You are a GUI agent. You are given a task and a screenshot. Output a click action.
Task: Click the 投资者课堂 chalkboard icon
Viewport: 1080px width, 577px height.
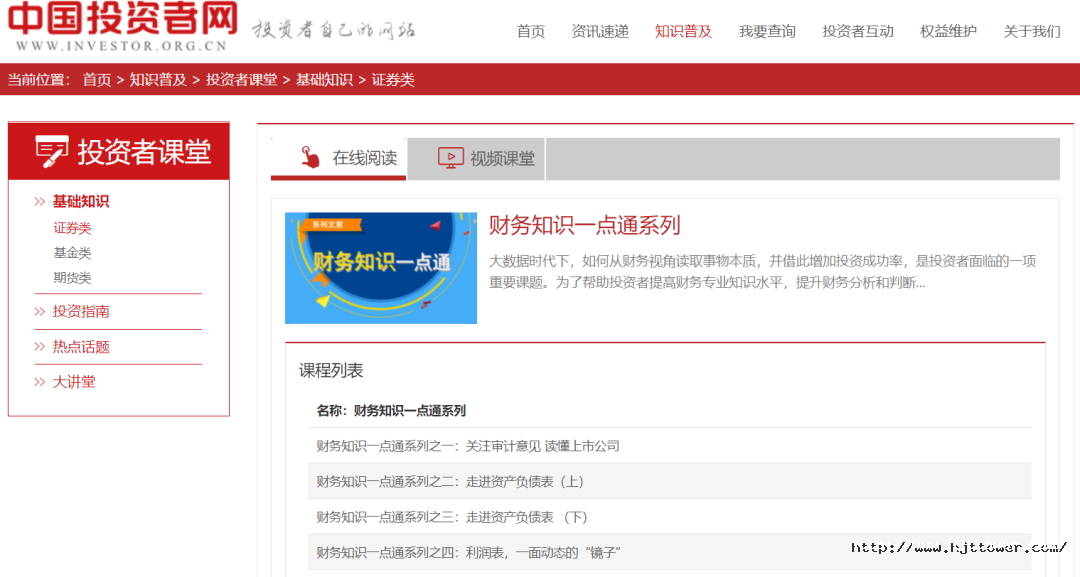tap(52, 152)
